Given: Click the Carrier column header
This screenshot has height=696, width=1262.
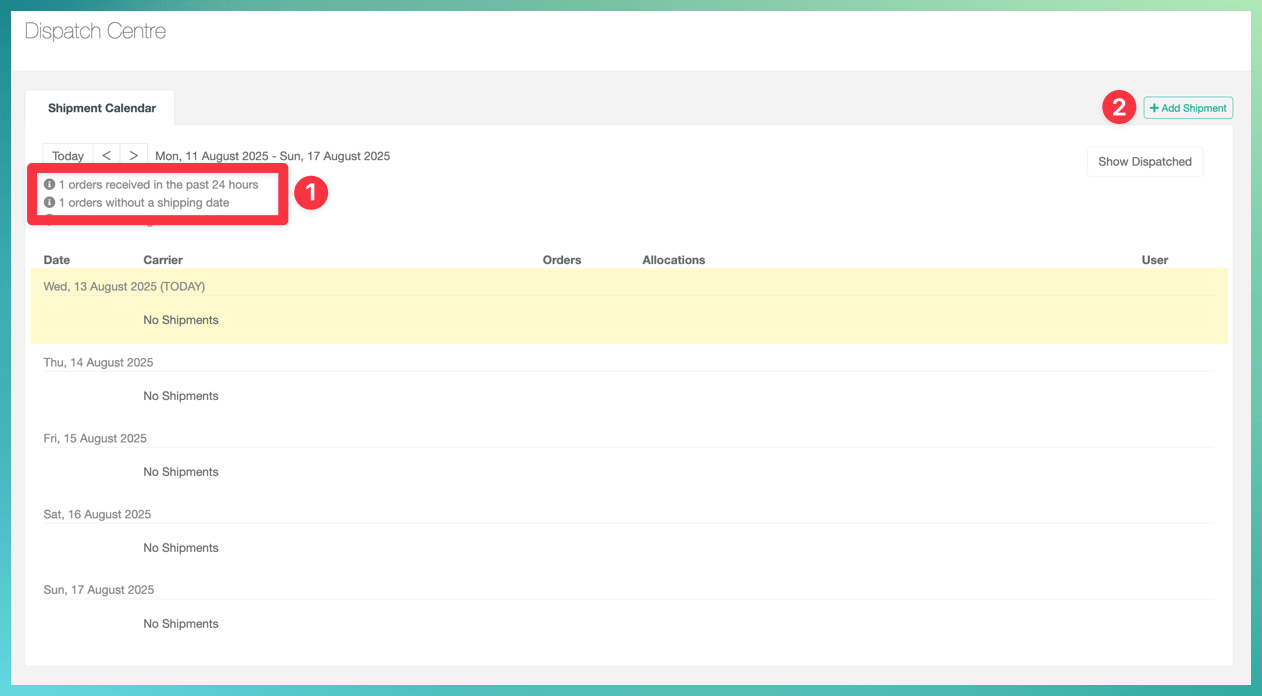Looking at the screenshot, I should 163,260.
